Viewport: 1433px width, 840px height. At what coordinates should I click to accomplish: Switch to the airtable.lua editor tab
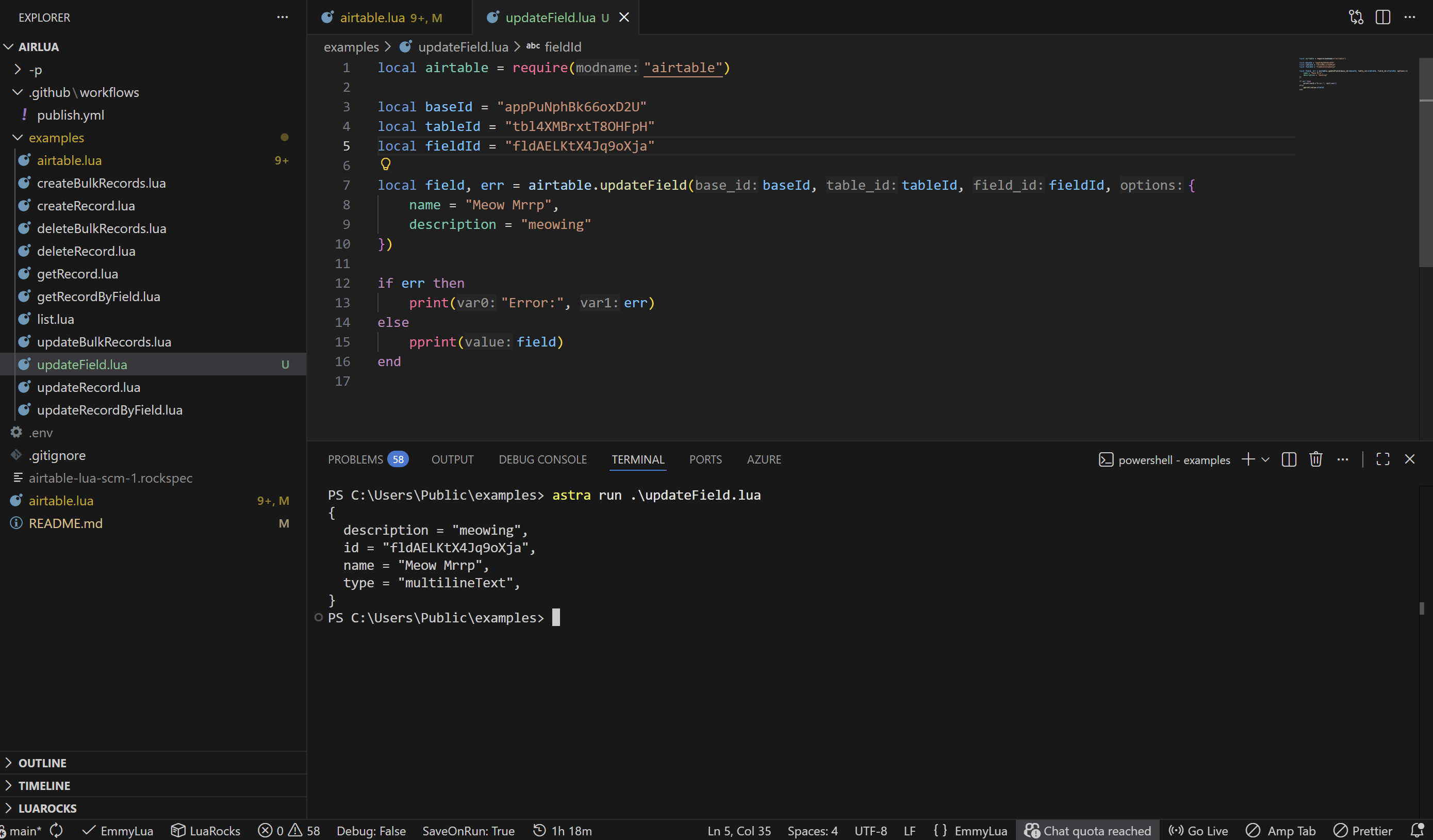[x=372, y=18]
